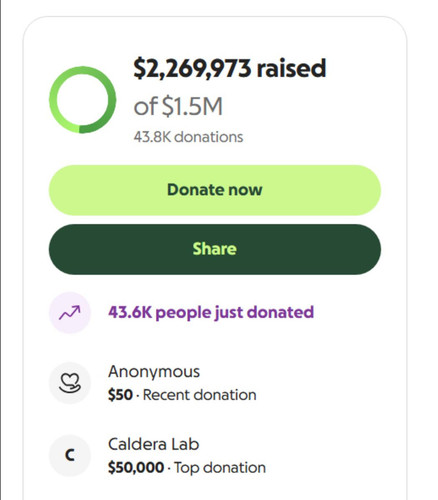
Task: Click the '43.6K' figure in purple
Action: click(130, 312)
